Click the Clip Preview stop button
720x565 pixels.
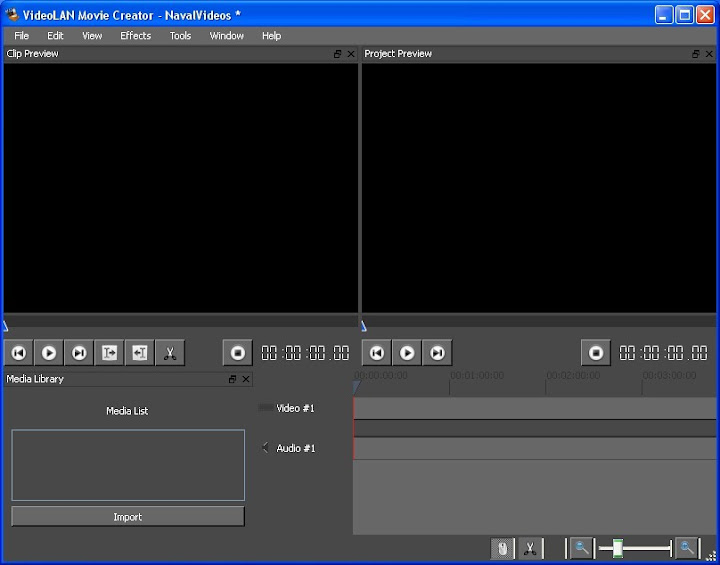237,353
